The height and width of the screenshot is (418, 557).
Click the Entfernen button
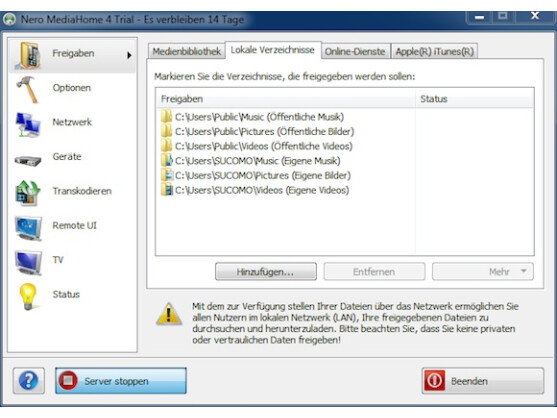click(x=374, y=272)
